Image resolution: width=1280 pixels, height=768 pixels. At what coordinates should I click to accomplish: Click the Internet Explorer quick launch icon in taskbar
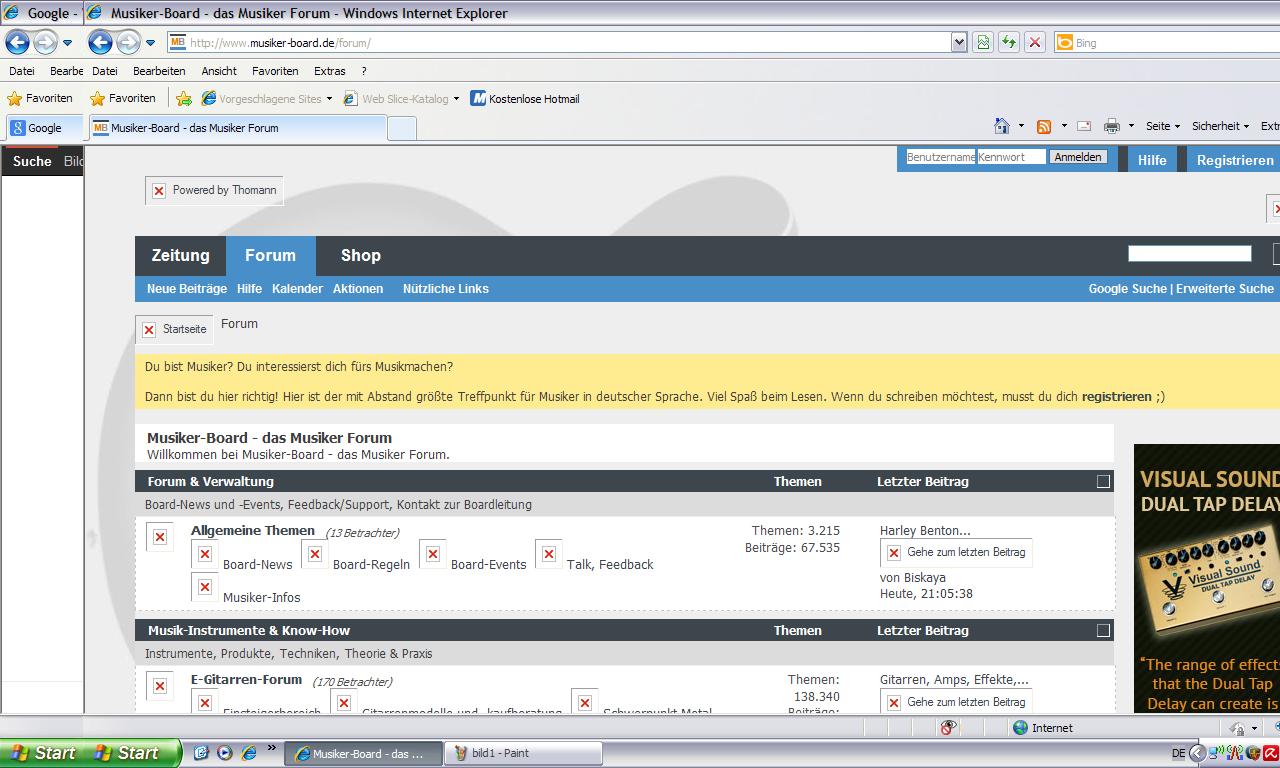pyautogui.click(x=249, y=752)
